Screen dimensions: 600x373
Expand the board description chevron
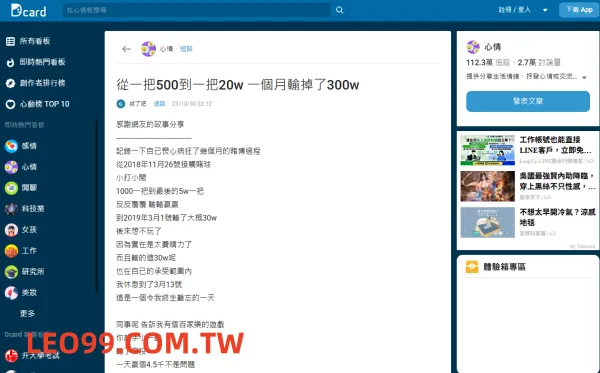point(584,77)
